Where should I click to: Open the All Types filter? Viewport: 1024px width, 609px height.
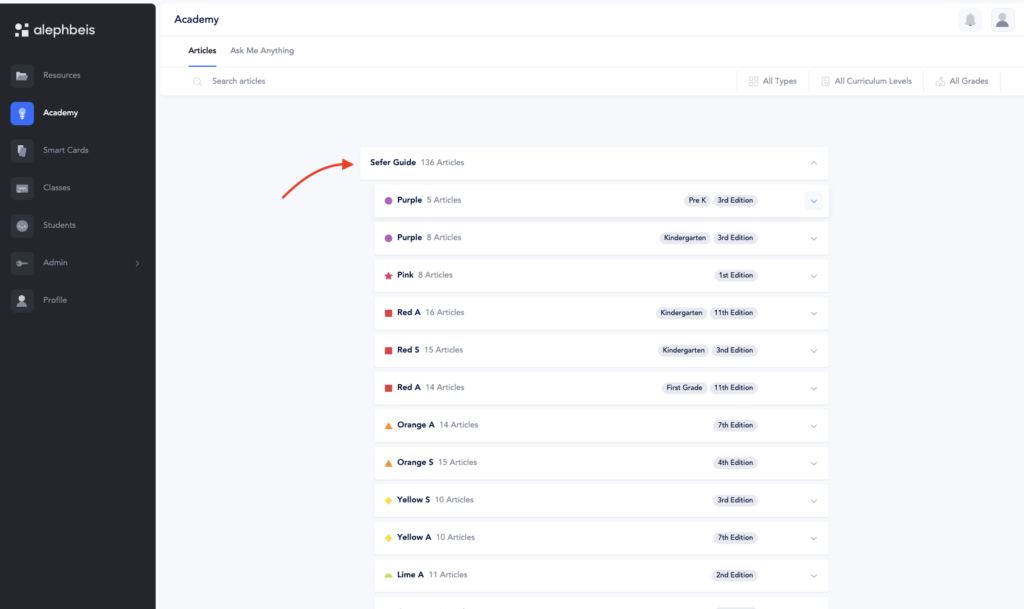click(x=773, y=82)
